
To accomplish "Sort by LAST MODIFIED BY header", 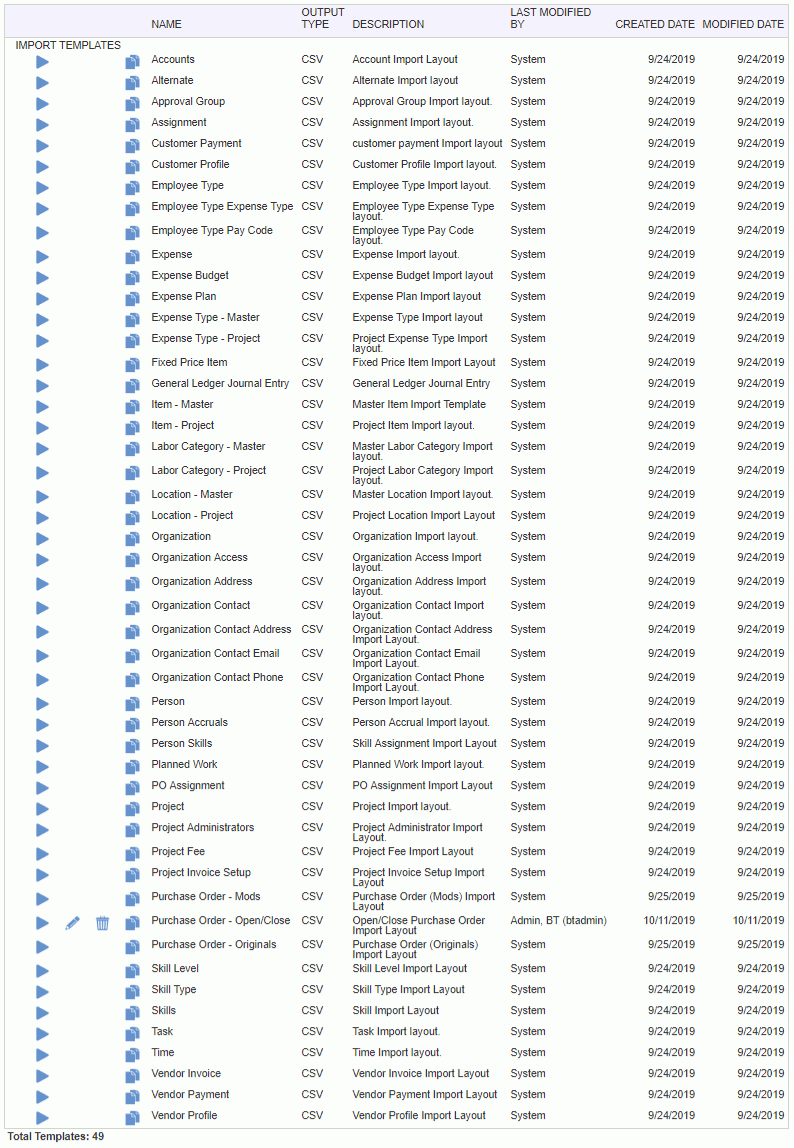I will pyautogui.click(x=550, y=18).
